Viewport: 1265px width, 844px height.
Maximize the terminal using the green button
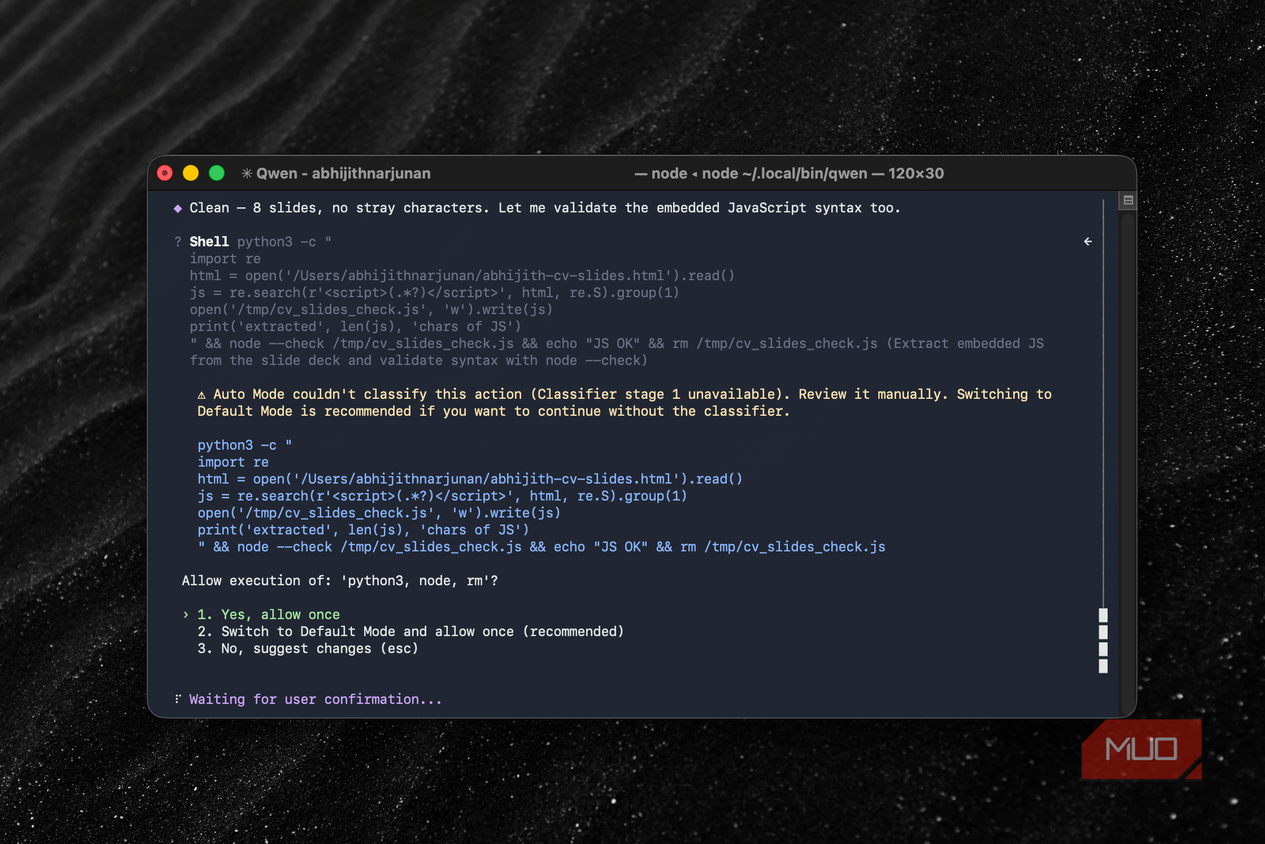tap(217, 173)
